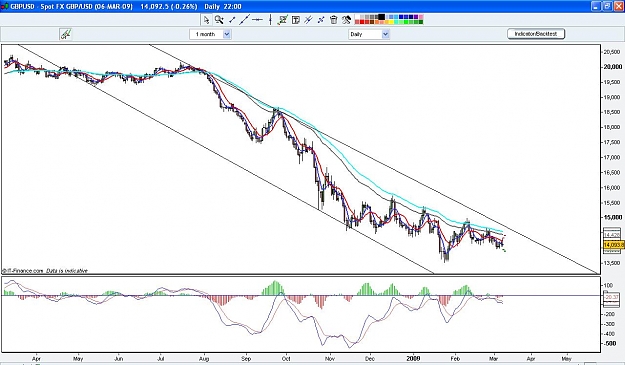Pick the dark green color swatch
The image size is (625, 365).
point(421,22)
